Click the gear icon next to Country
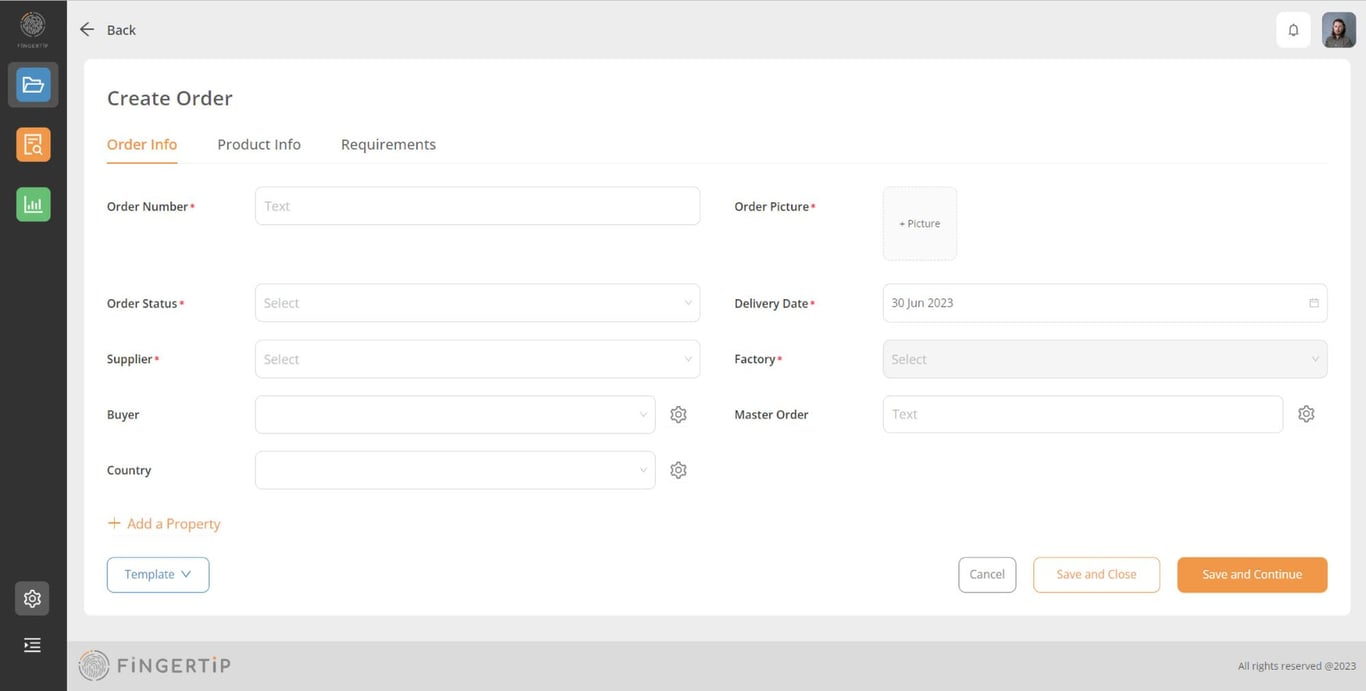This screenshot has height=691, width=1366. pos(678,470)
